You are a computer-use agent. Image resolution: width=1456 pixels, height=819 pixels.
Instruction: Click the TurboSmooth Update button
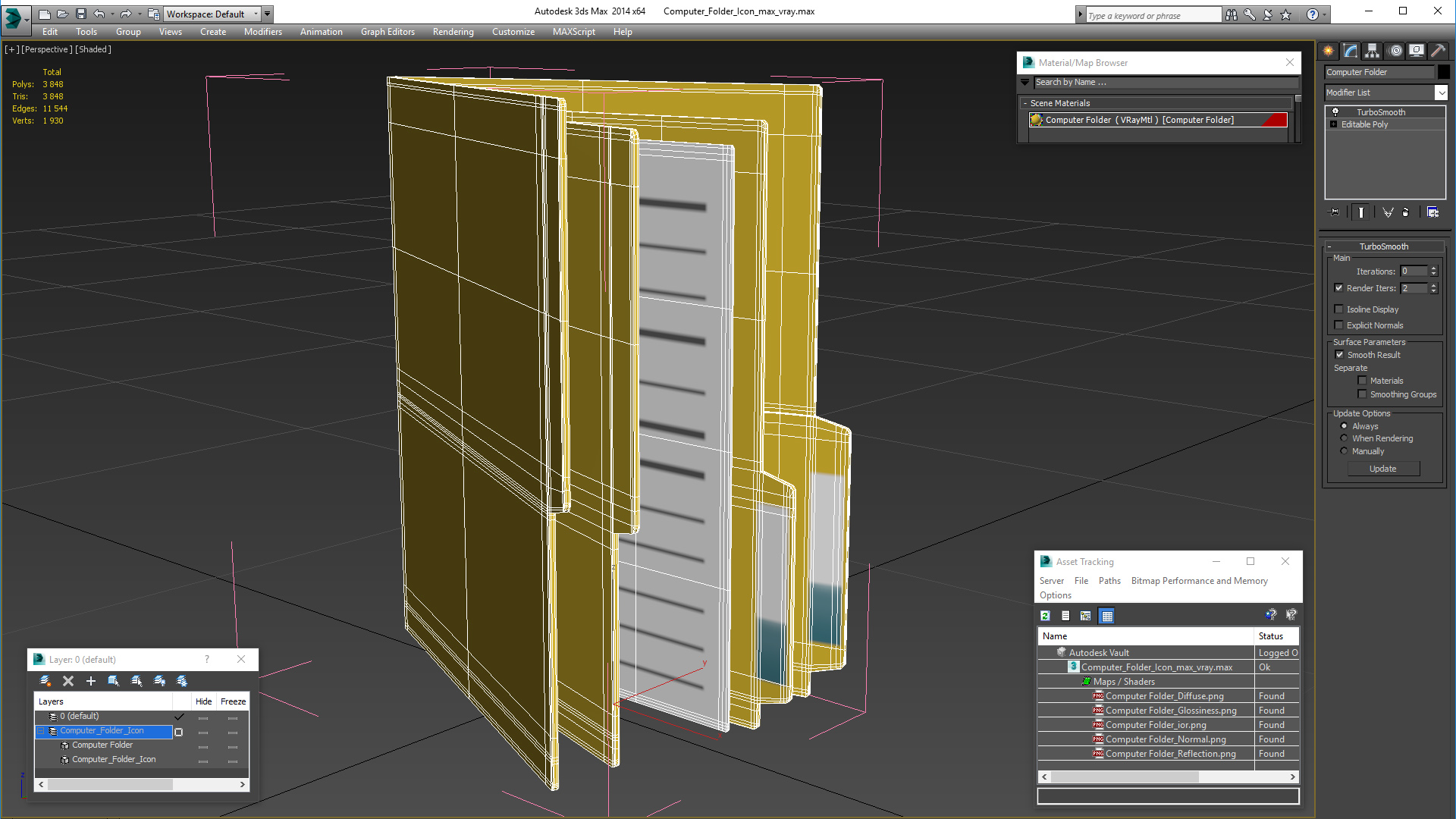[1382, 469]
